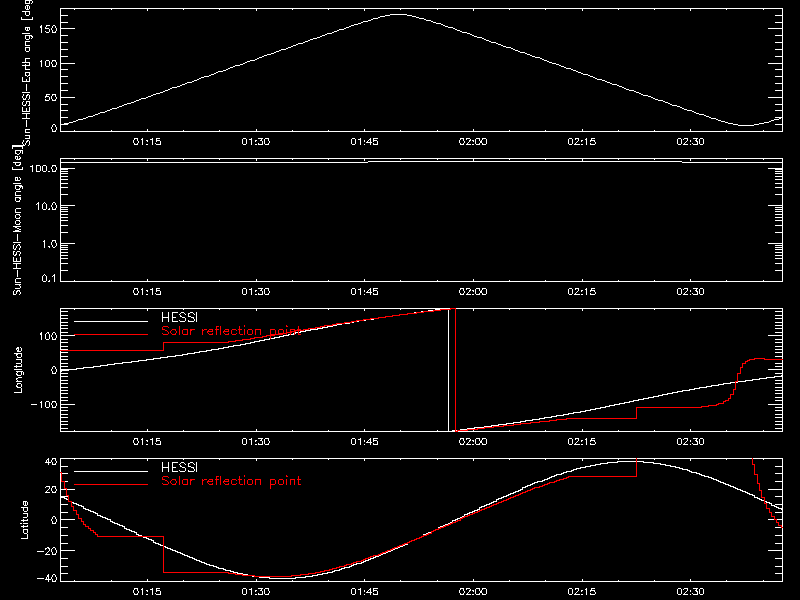The width and height of the screenshot is (800, 600).
Task: Click the 20 tick on Latitude axis
Action: 52,490
